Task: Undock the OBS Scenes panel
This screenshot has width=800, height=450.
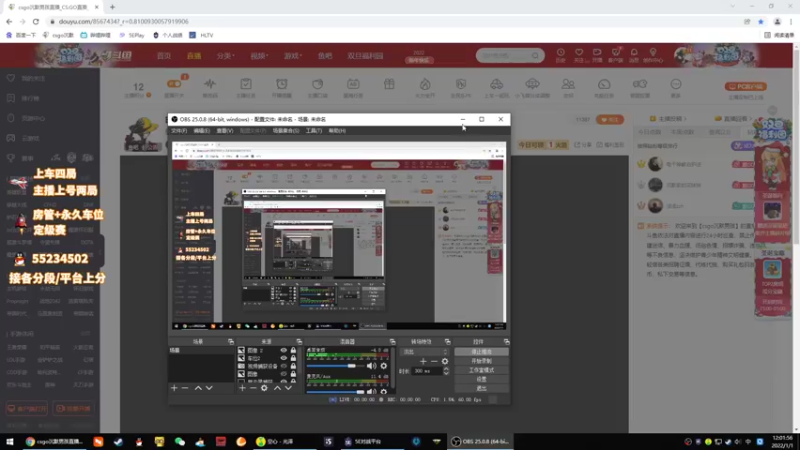Action: [231, 341]
